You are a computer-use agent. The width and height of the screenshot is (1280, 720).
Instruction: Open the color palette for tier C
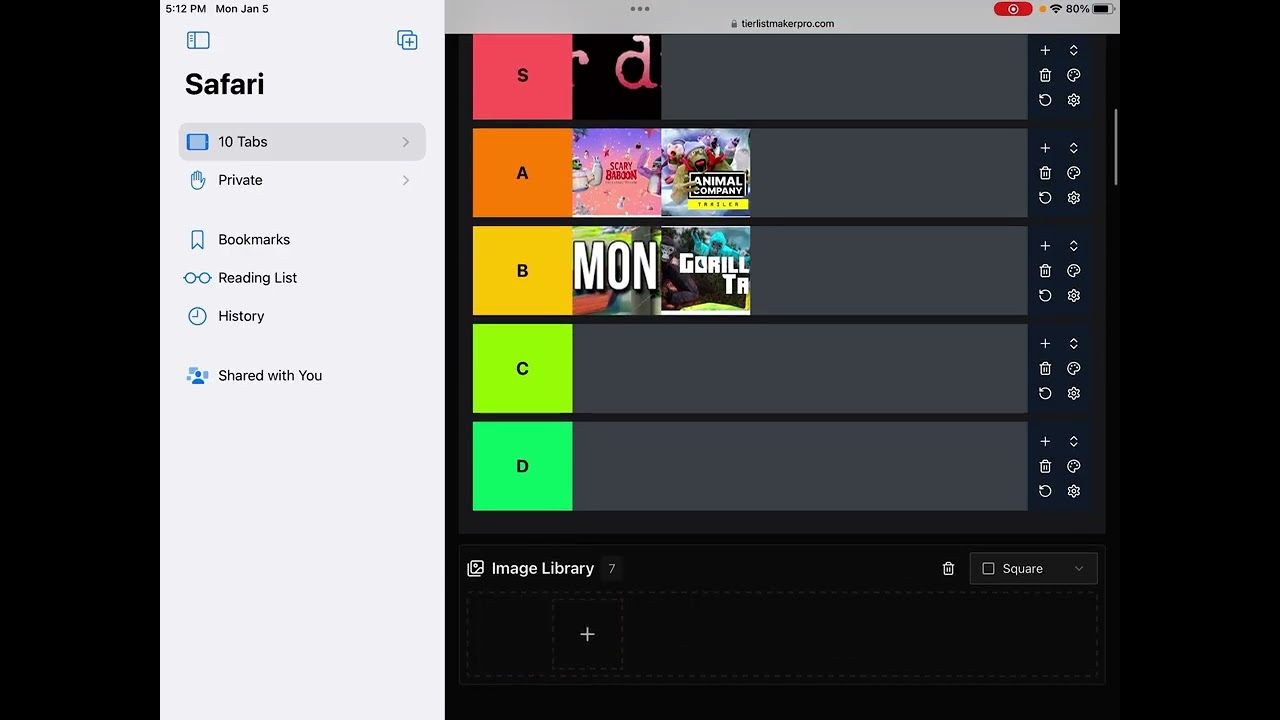1073,369
